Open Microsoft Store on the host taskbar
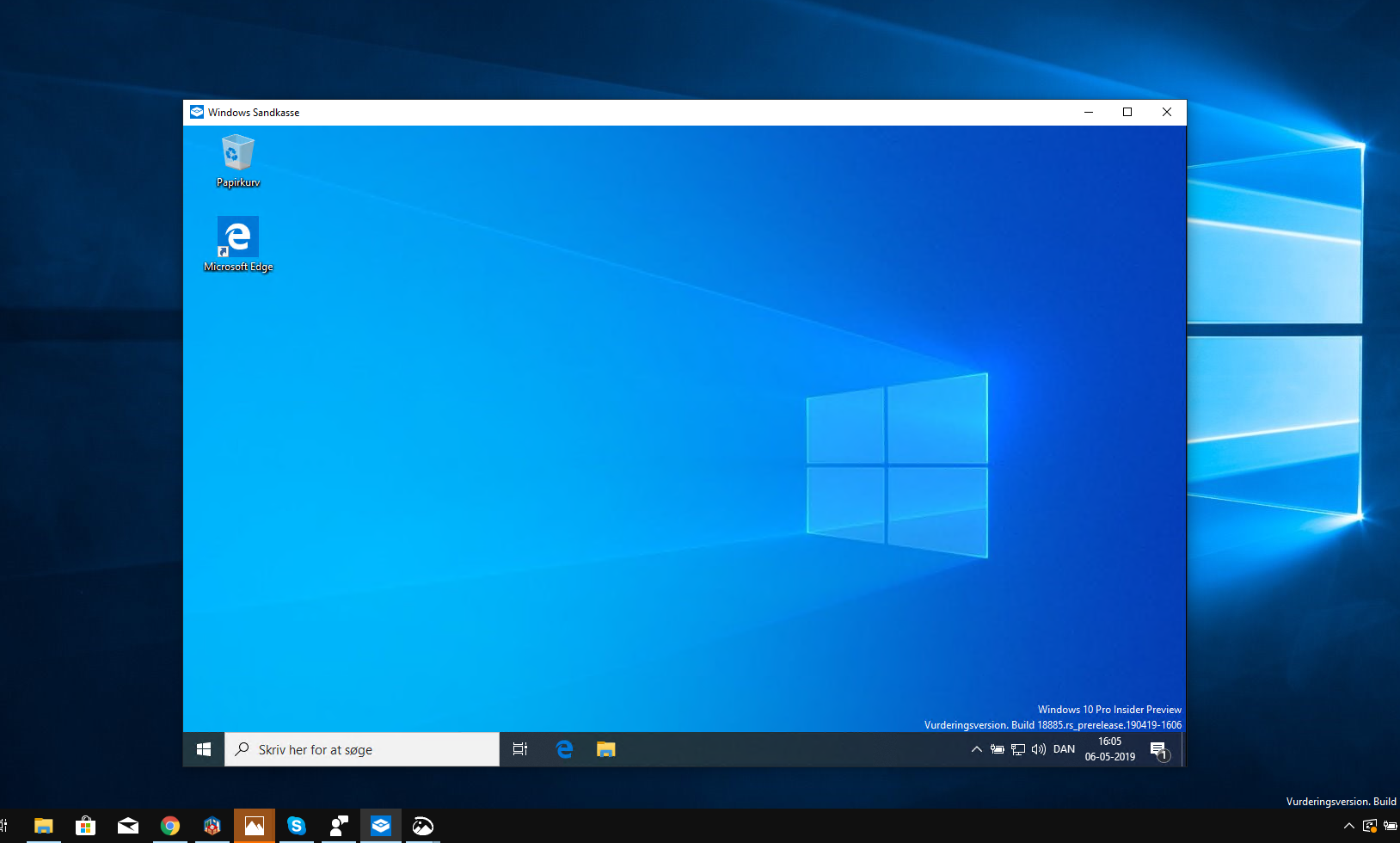Screen dimensions: 1400x843 coord(85,826)
